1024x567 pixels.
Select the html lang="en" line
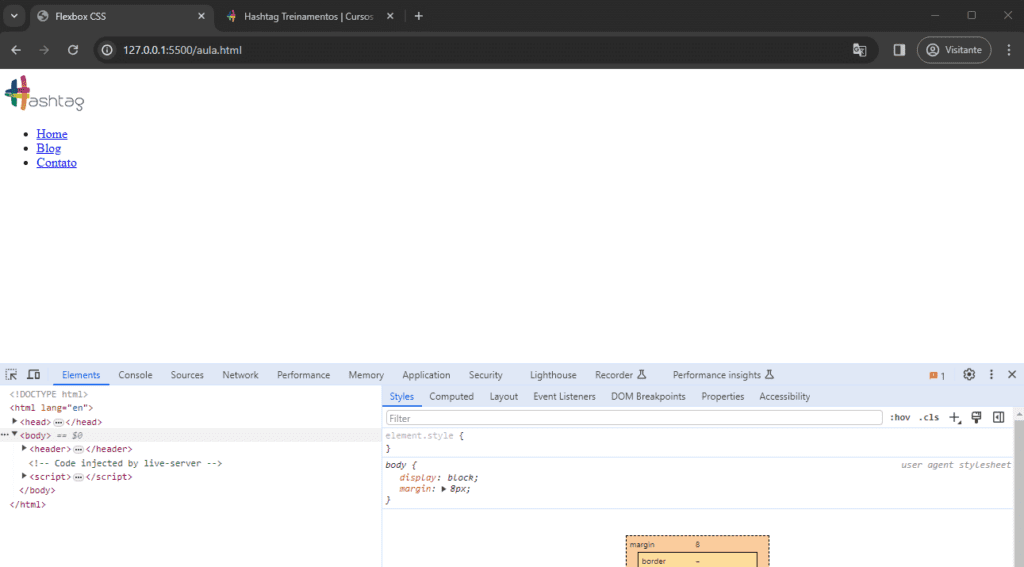click(x=51, y=408)
